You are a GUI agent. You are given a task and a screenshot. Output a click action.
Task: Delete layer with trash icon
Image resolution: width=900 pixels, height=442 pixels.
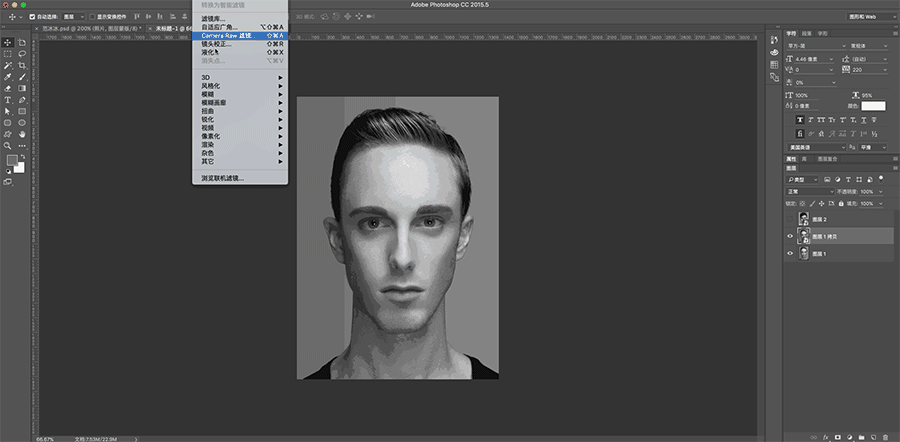(x=885, y=437)
